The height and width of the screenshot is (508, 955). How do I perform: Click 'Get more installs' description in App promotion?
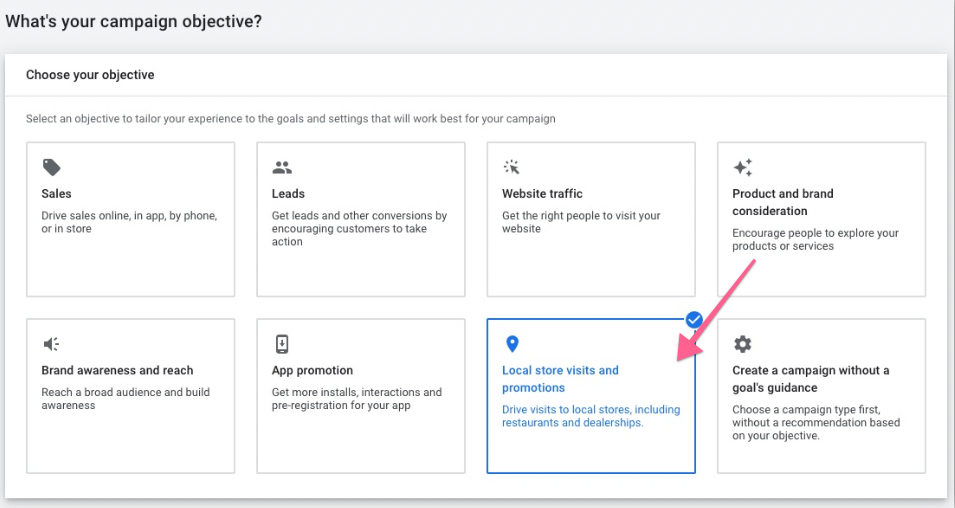click(356, 399)
